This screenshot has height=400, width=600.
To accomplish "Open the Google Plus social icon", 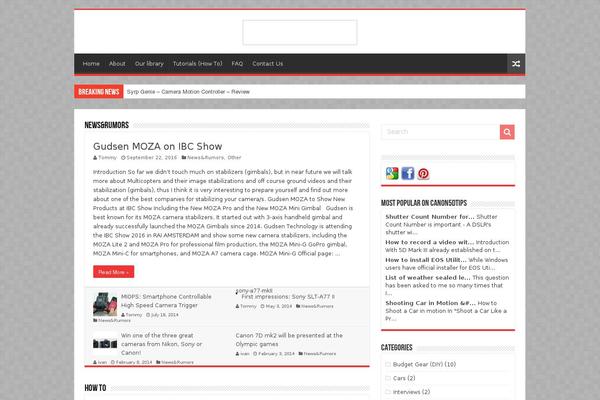I will click(392, 173).
